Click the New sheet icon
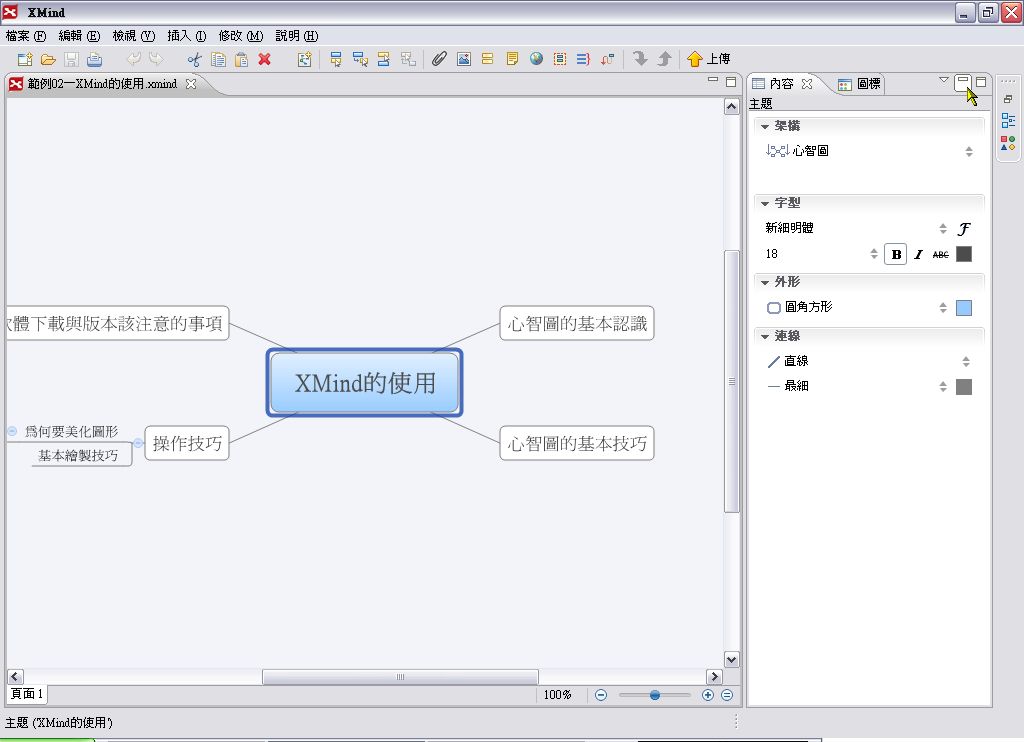Screen dimensions: 1024x742 [x=304, y=59]
